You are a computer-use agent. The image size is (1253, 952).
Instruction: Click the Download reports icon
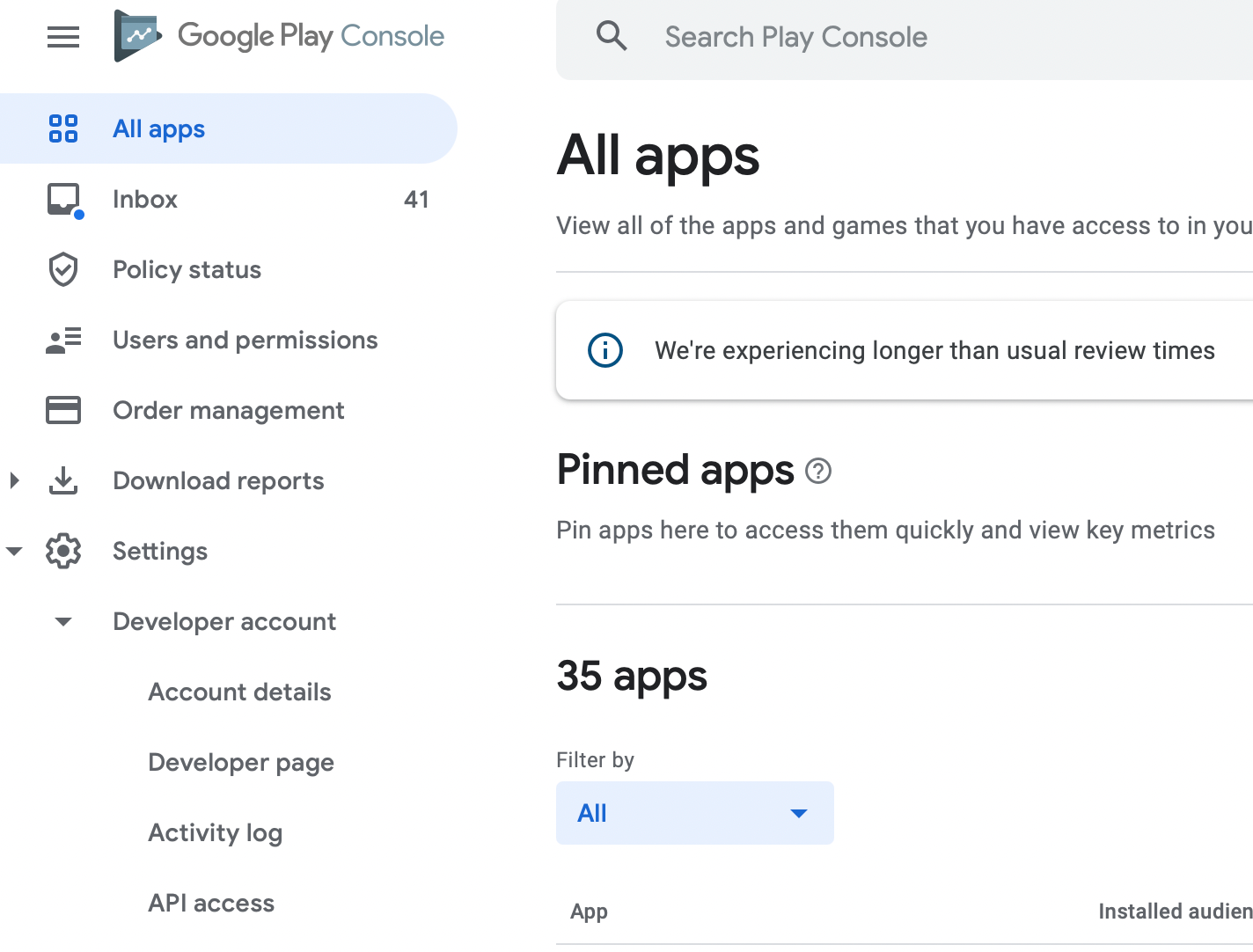click(63, 480)
